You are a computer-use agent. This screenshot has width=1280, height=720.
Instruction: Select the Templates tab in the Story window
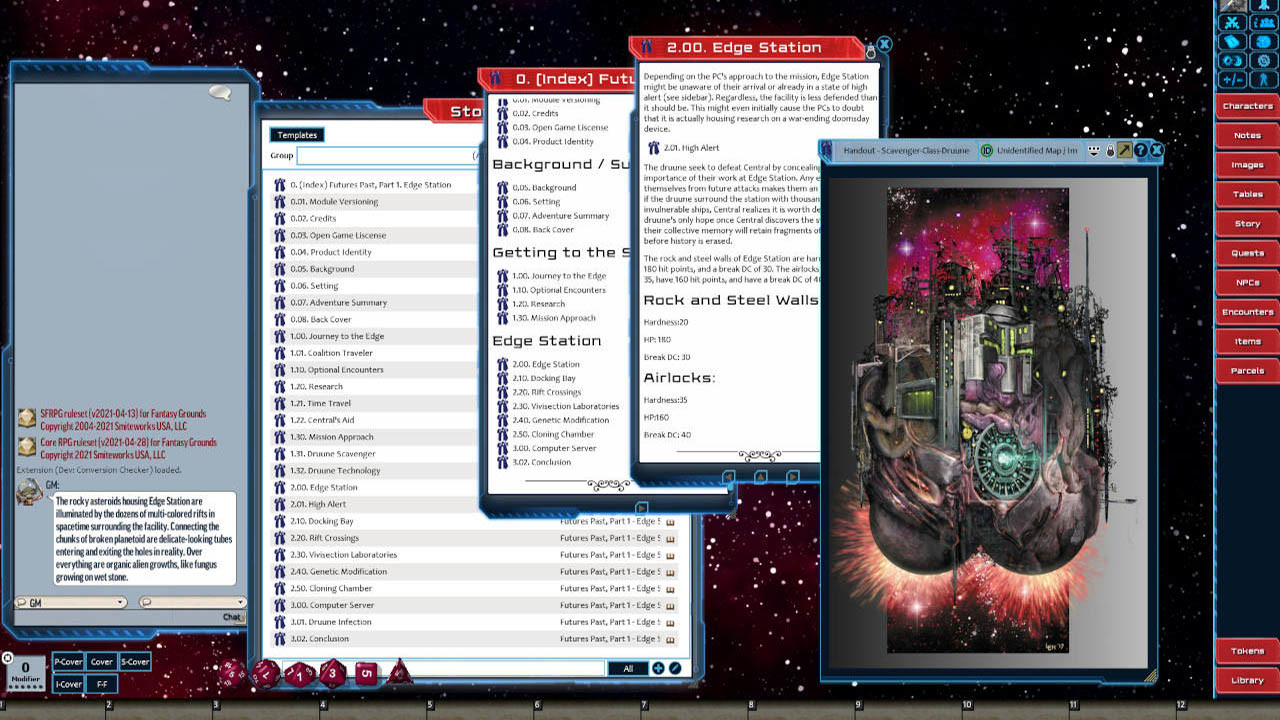(x=296, y=134)
